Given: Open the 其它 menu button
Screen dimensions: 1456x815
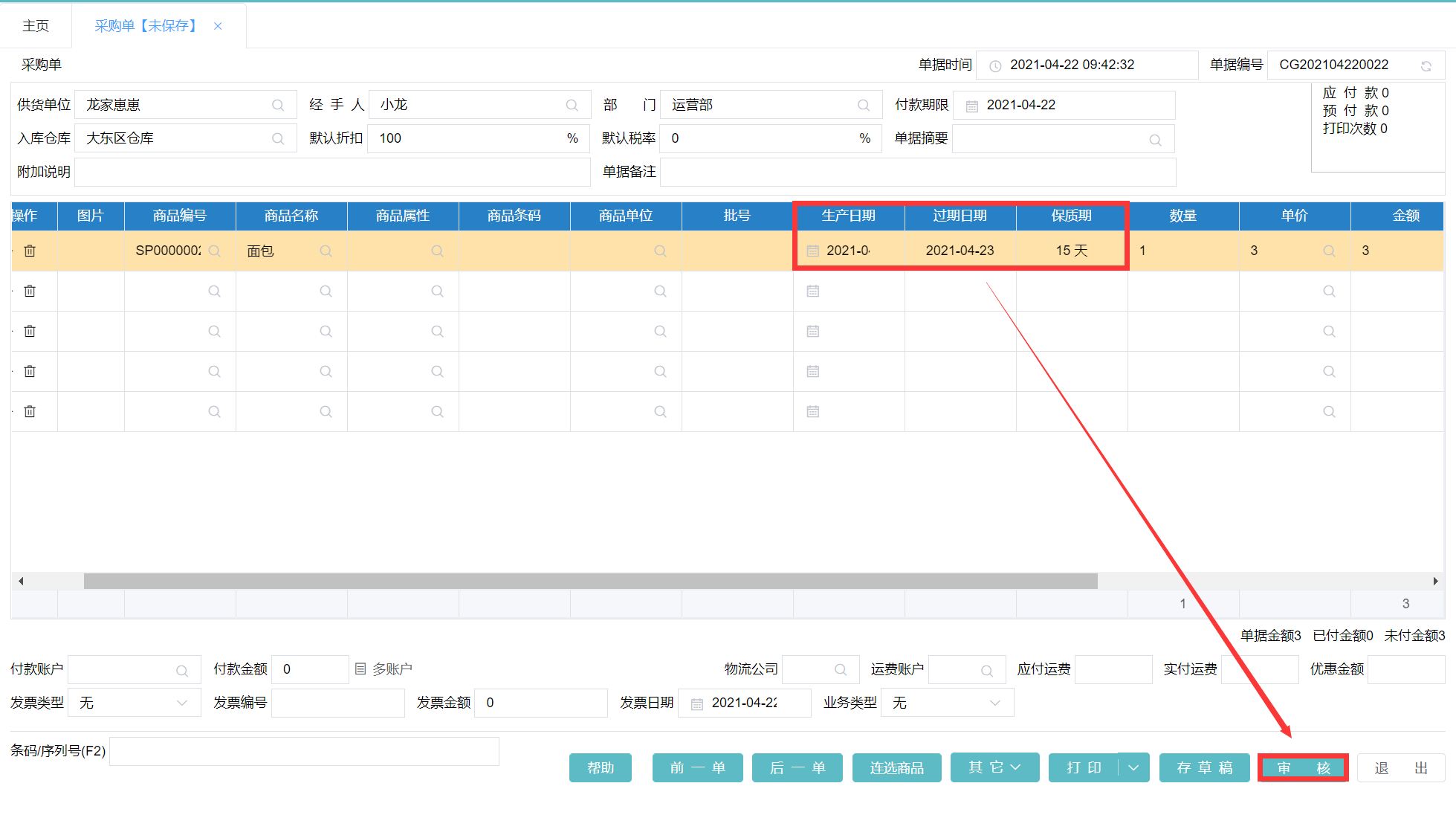Looking at the screenshot, I should (x=994, y=767).
